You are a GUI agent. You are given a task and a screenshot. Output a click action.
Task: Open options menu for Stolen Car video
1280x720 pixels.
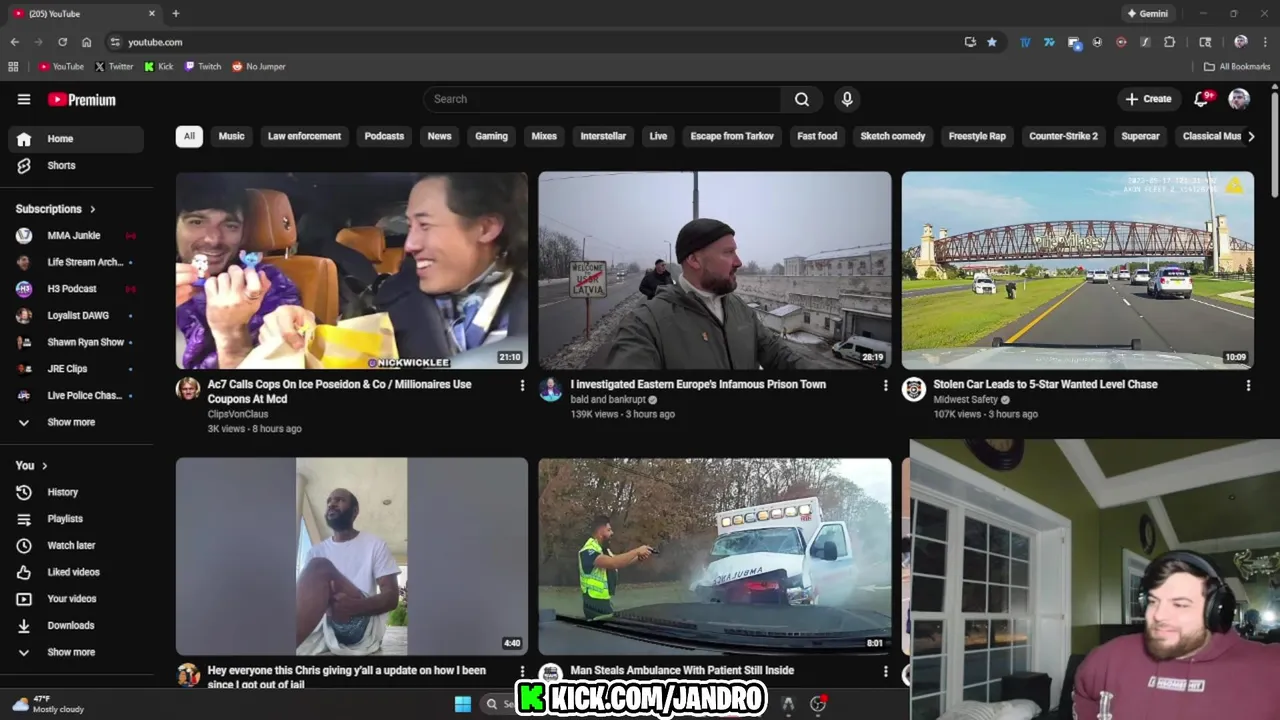pos(1247,385)
